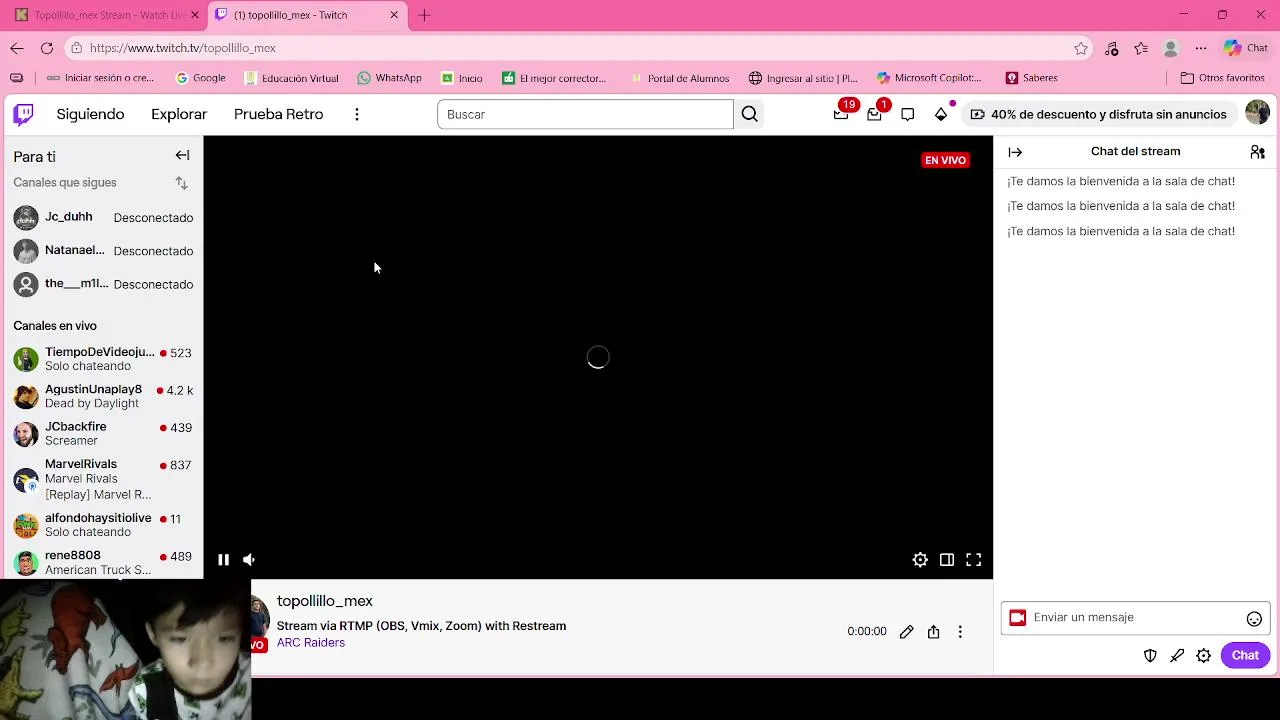Enter fullscreen on the video player
This screenshot has height=720, width=1280.
pyautogui.click(x=973, y=560)
